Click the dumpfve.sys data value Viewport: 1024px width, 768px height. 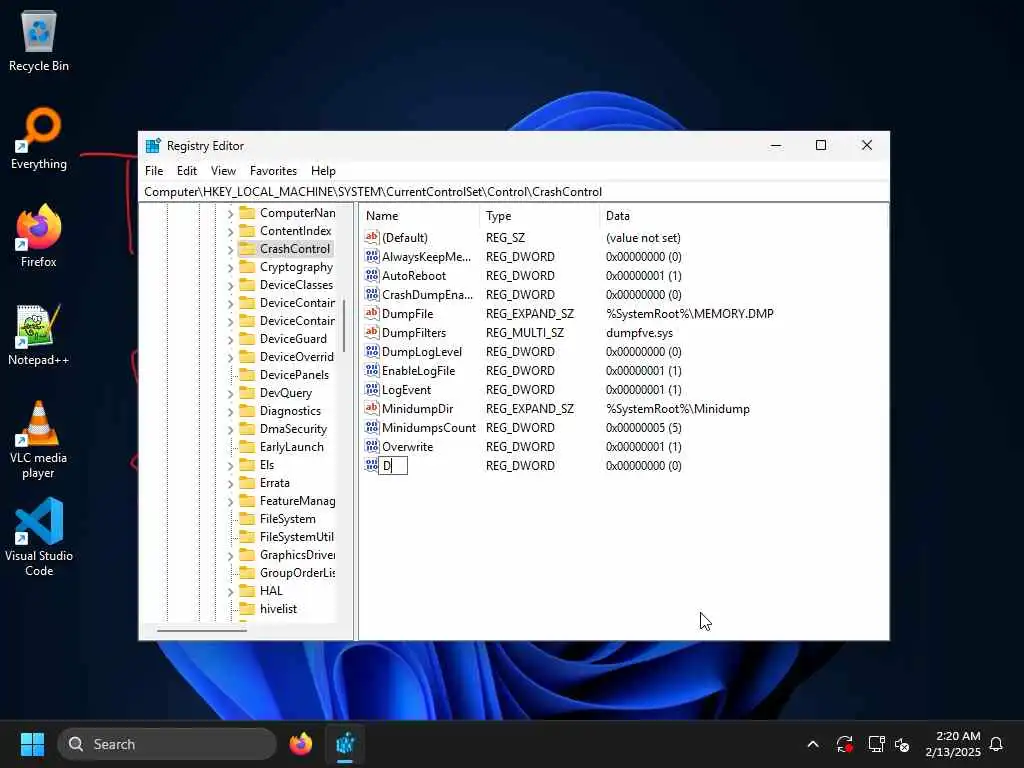tap(639, 332)
